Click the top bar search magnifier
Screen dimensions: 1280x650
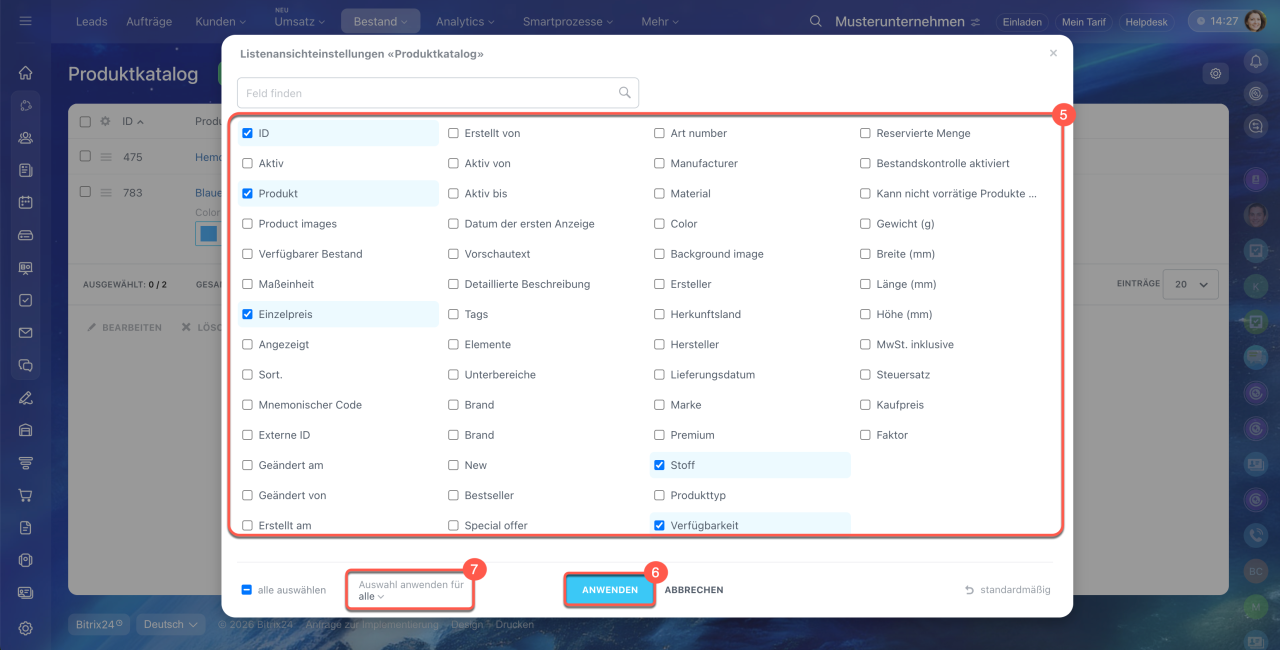(816, 21)
